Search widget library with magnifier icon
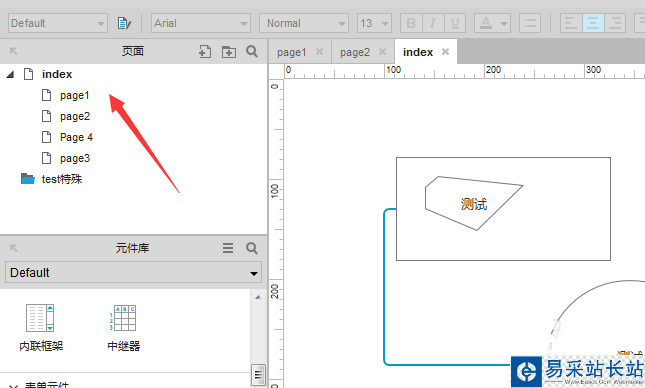Screen dimensions: 645x388 [252, 248]
